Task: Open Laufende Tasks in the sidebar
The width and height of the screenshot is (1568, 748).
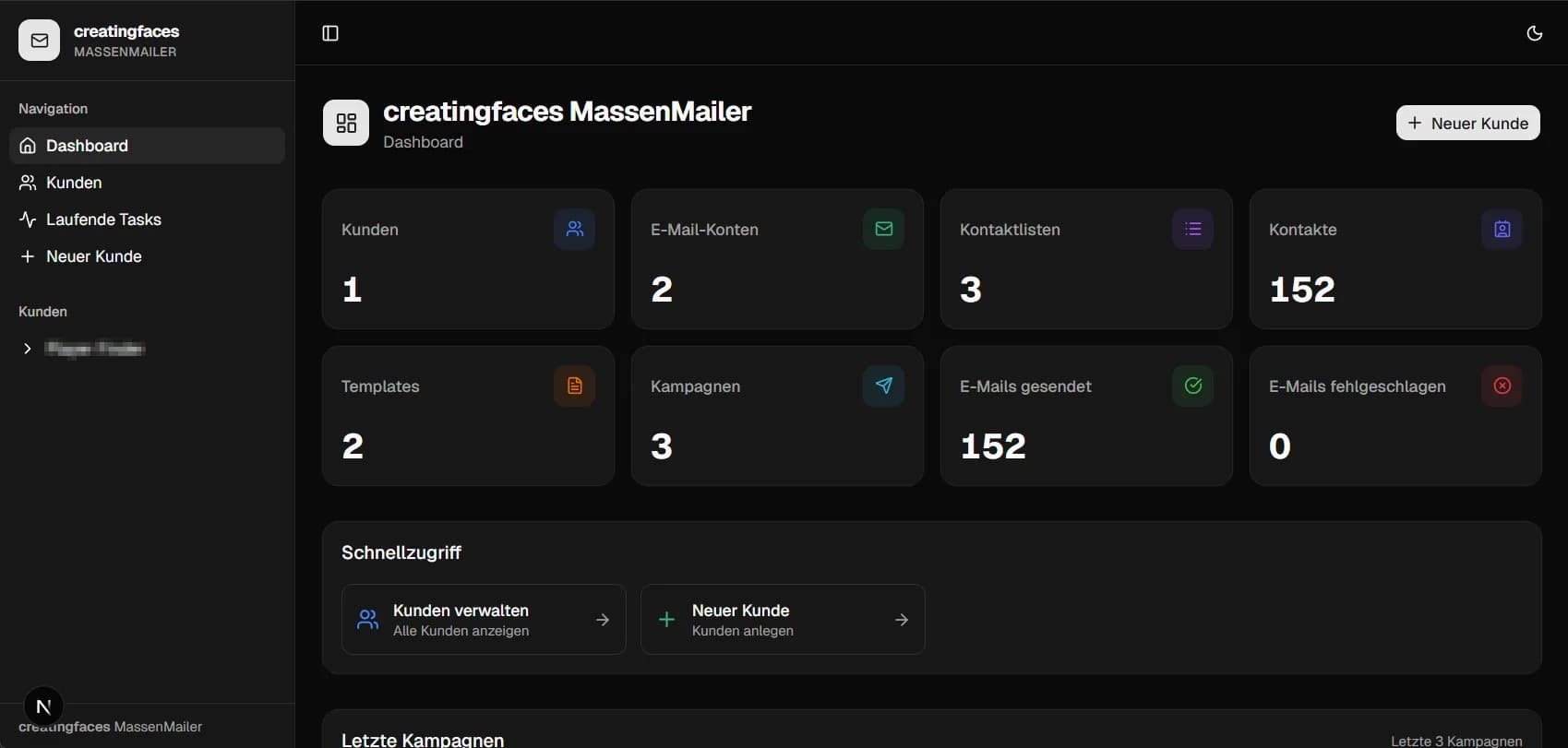Action: pyautogui.click(x=147, y=220)
